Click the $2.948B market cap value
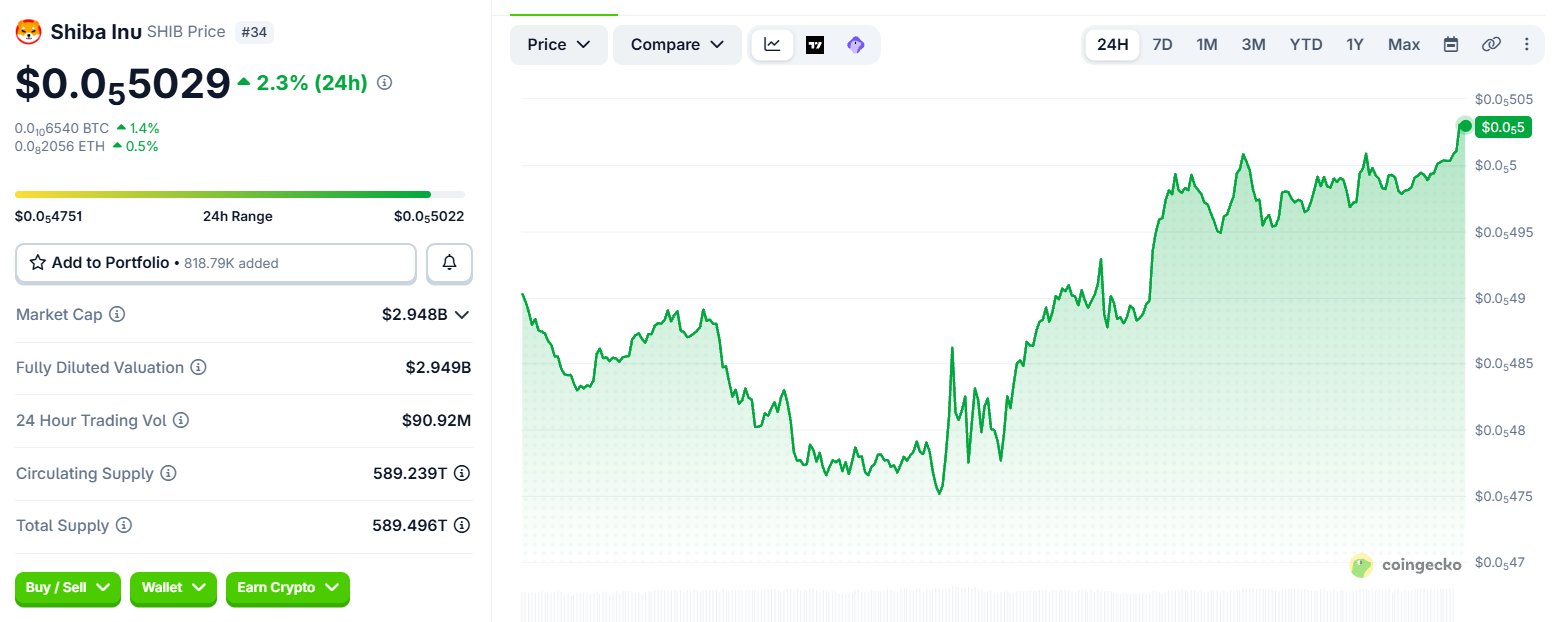The width and height of the screenshot is (1557, 622). pos(414,314)
